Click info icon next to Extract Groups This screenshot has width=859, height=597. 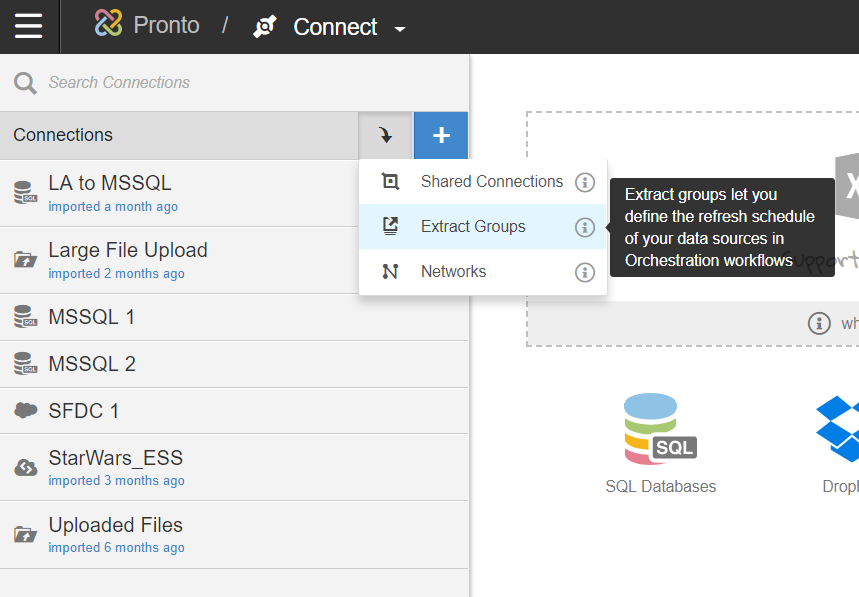point(585,227)
